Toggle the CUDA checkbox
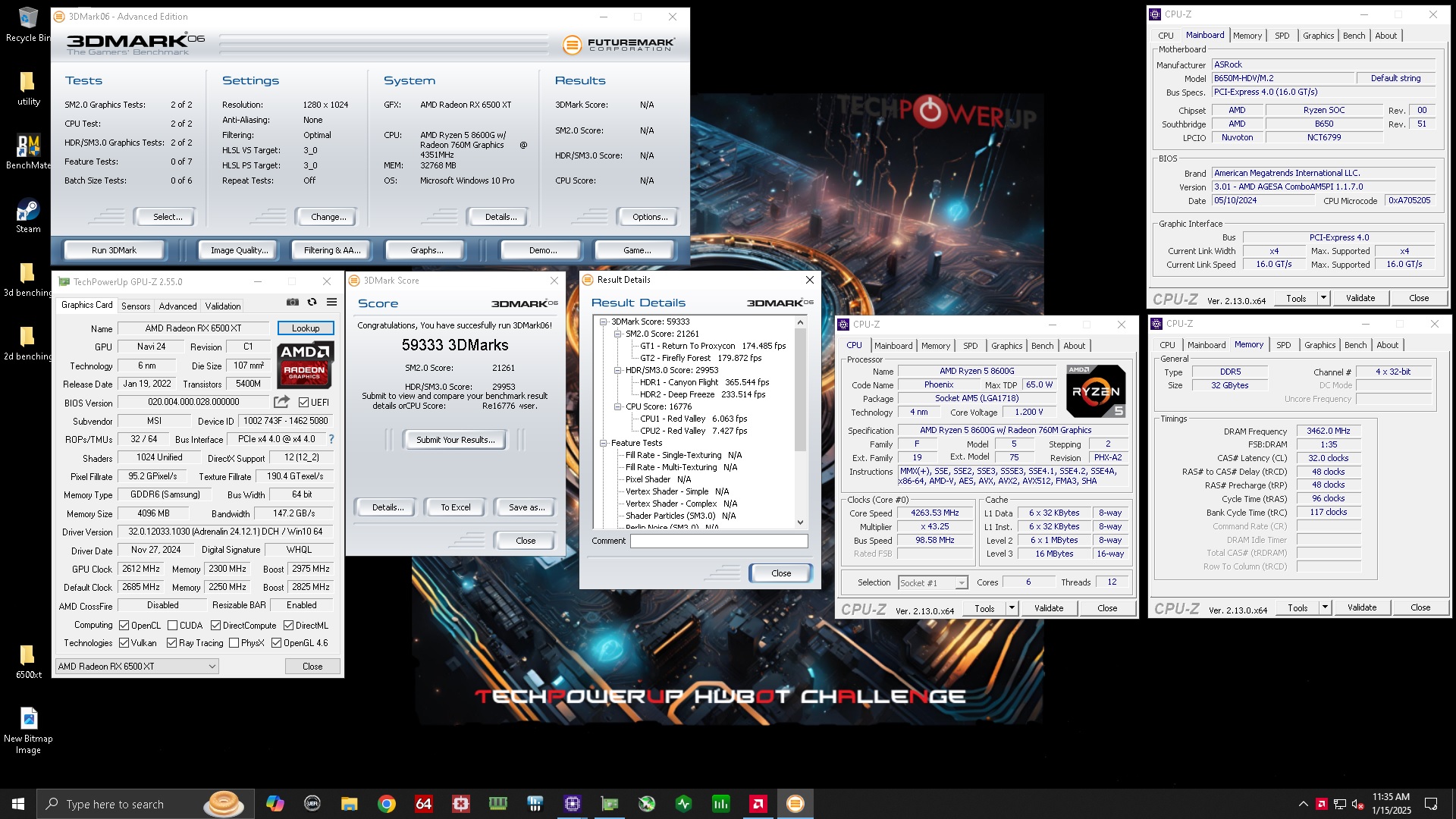Screen dimensions: 1456x819 pyautogui.click(x=172, y=626)
